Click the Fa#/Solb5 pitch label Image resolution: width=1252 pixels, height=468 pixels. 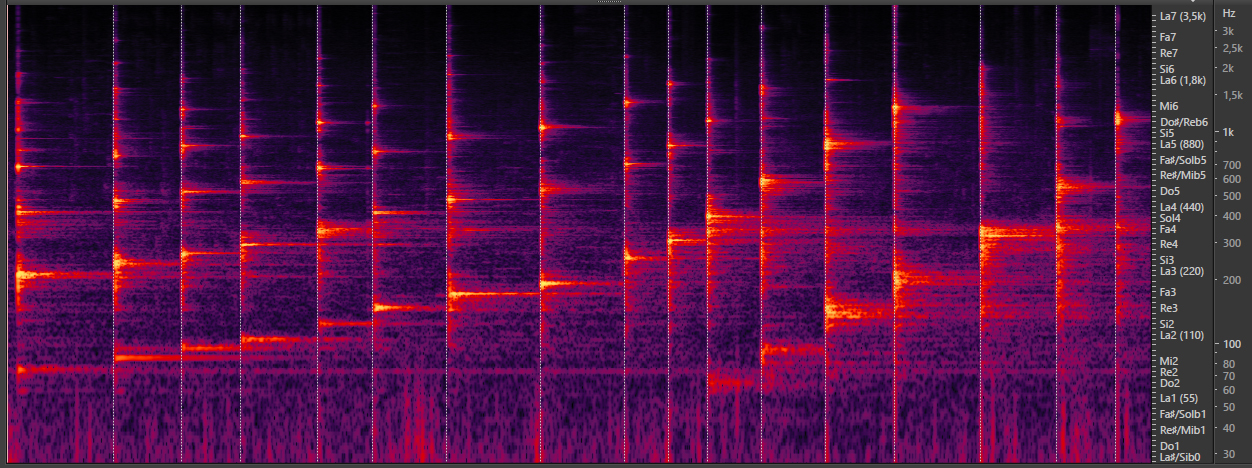(1183, 160)
